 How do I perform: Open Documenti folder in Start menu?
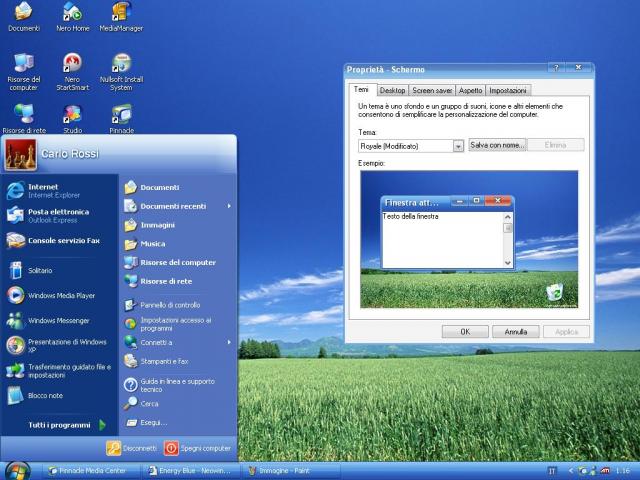(x=178, y=187)
